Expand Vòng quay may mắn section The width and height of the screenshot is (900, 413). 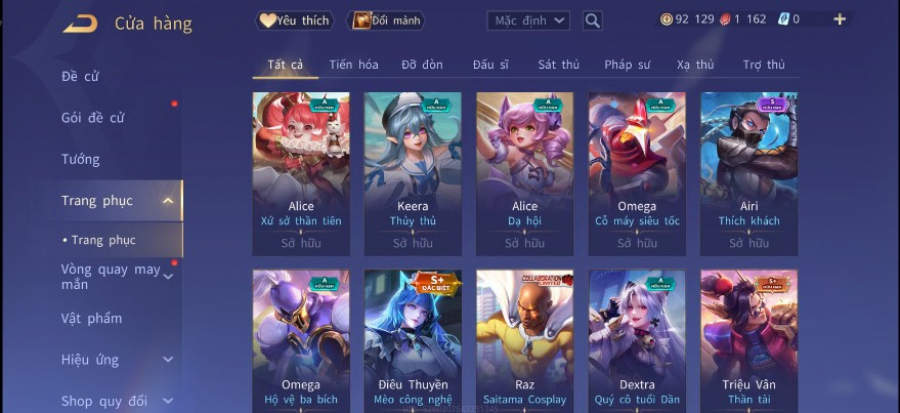point(168,276)
